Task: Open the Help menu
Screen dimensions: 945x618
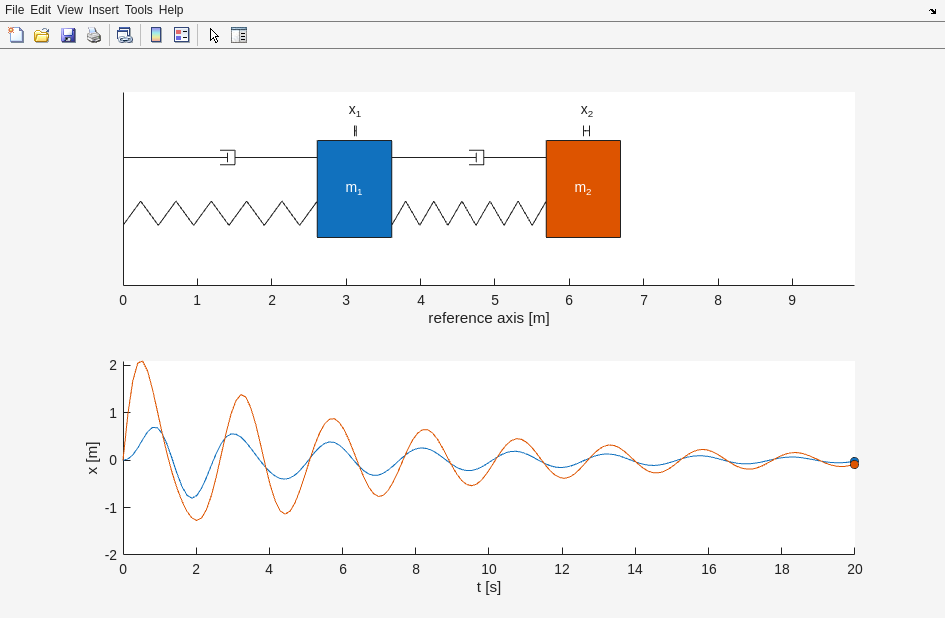Action: [x=171, y=10]
